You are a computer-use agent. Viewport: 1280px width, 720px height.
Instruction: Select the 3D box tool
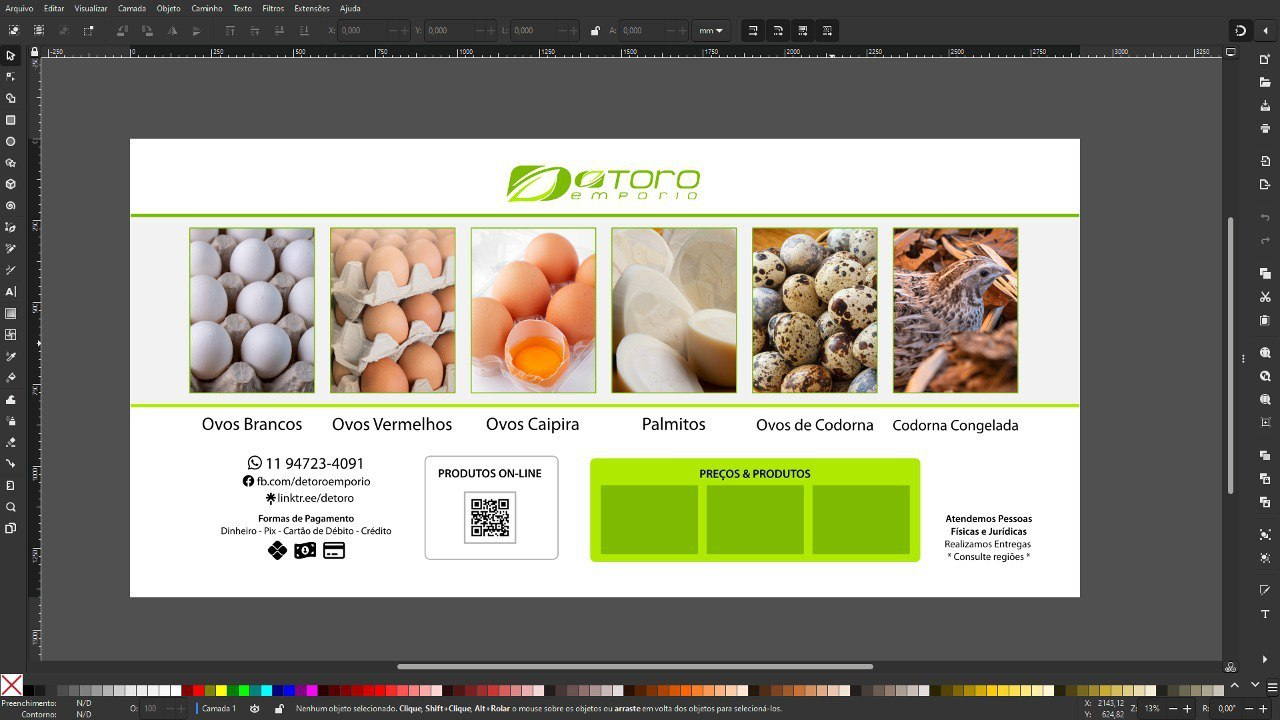click(x=11, y=184)
